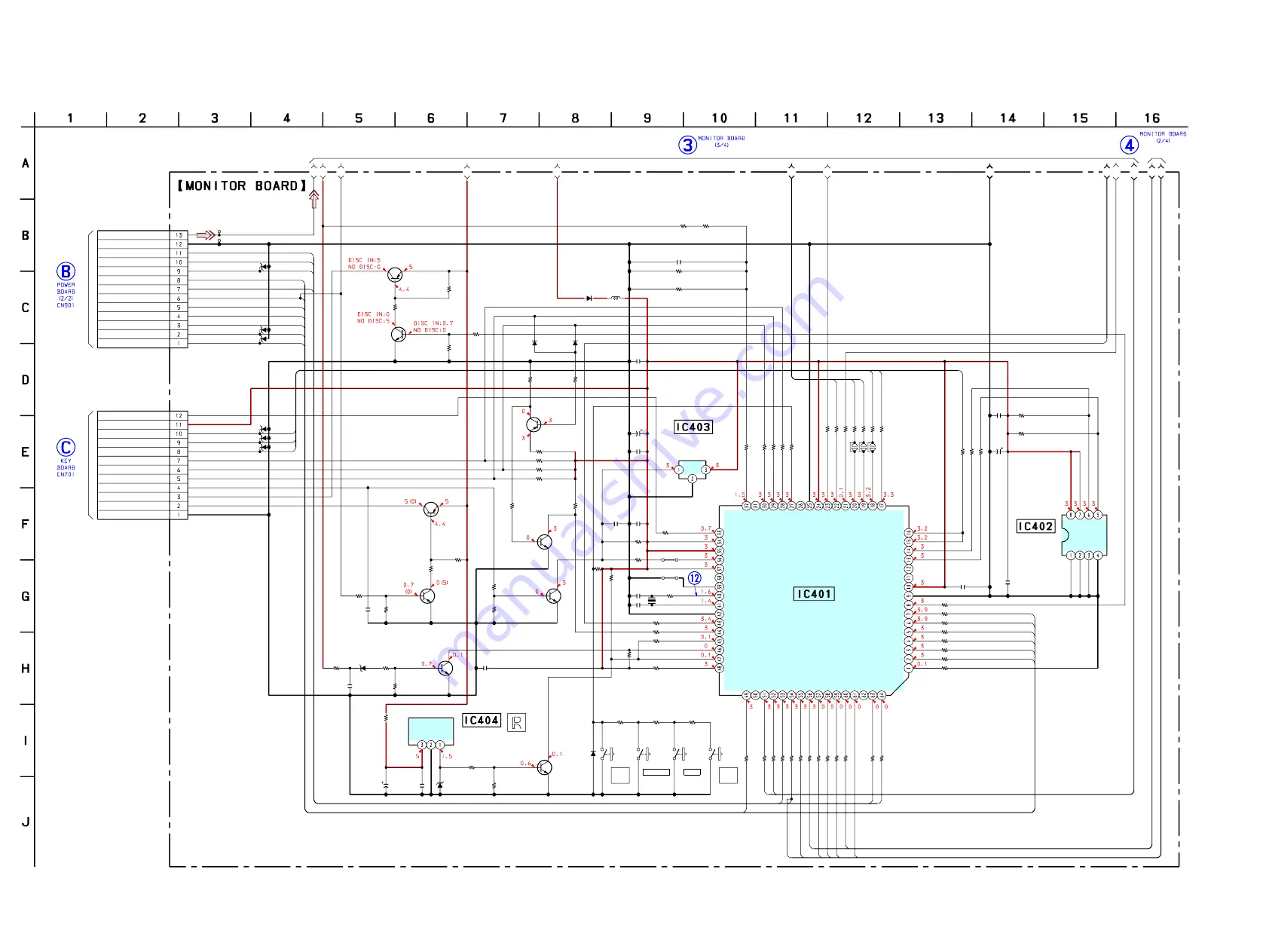Click the 'DISC IN:0.7 NO DISC:0' voltage note
Viewport: 1266px width, 952px height.
[x=433, y=326]
